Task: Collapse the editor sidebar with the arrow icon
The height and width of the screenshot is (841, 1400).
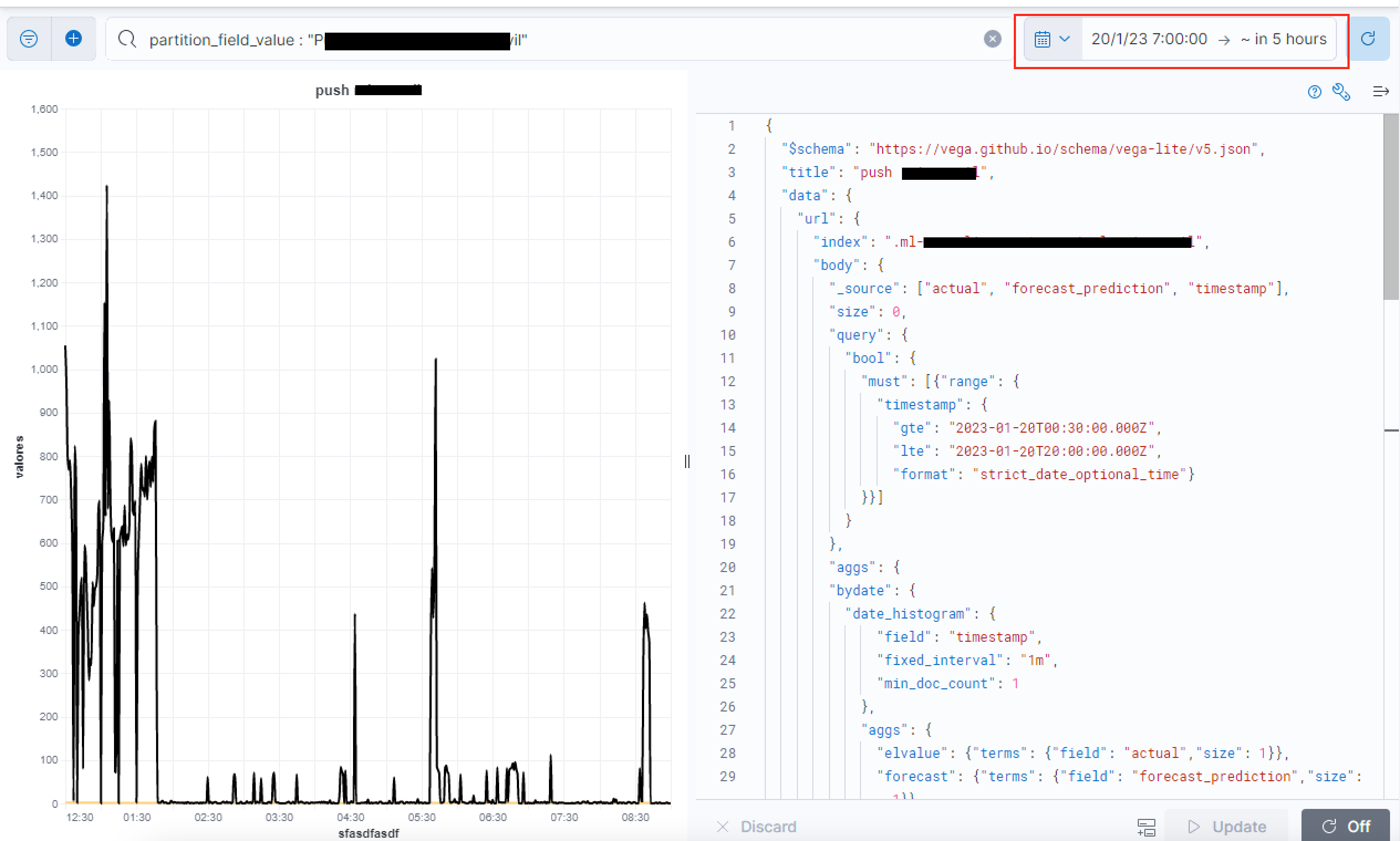Action: (1381, 91)
